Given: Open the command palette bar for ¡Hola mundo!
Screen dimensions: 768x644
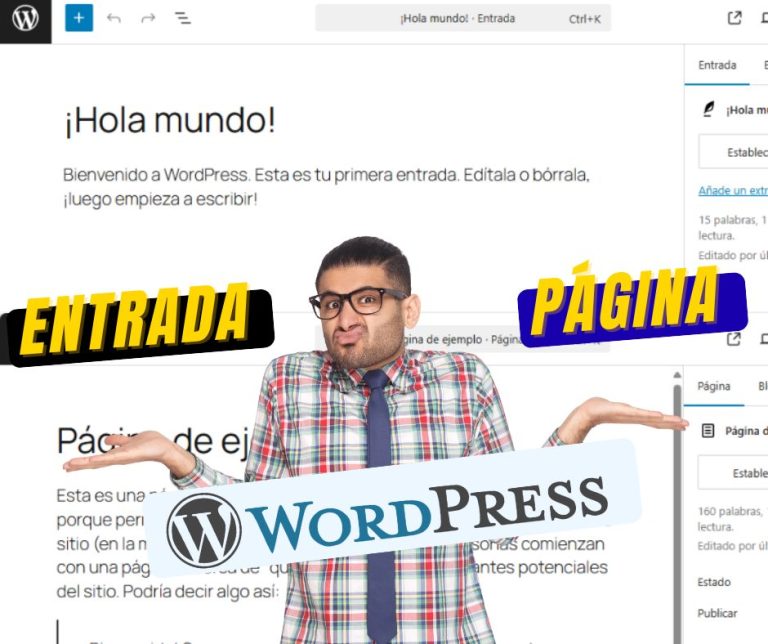Looking at the screenshot, I should [x=463, y=19].
